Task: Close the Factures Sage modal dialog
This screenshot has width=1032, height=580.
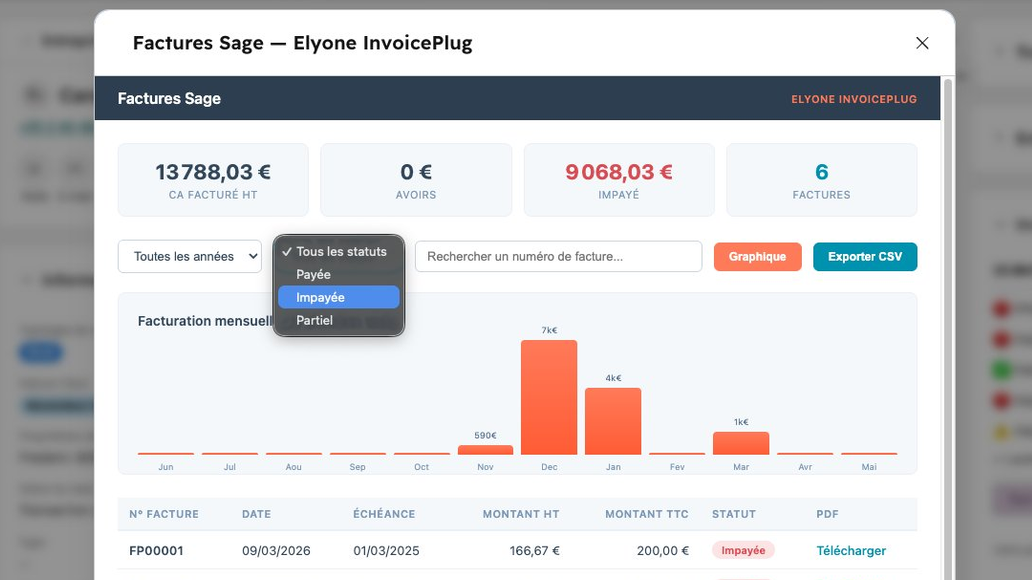Action: (x=921, y=43)
